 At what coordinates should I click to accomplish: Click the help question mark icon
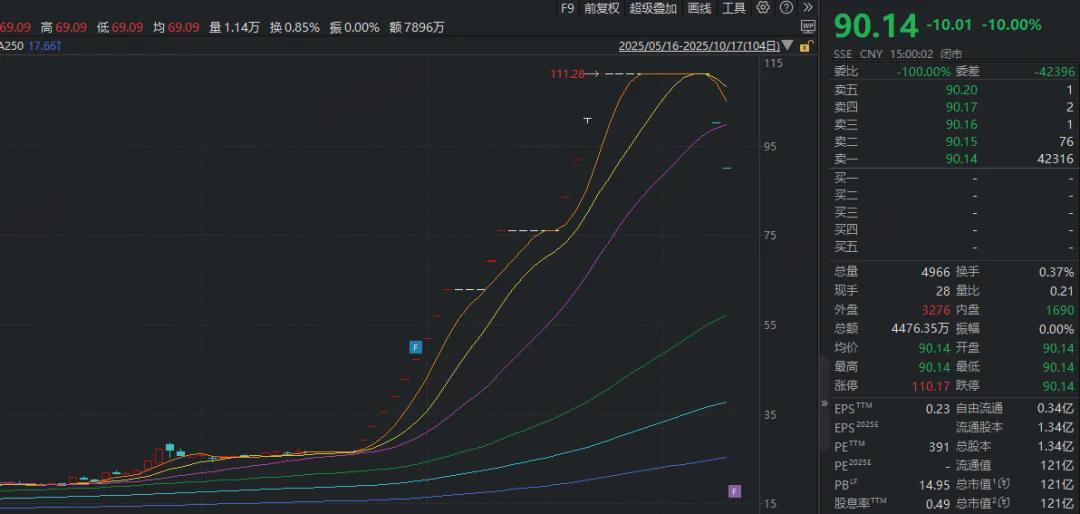pos(785,8)
